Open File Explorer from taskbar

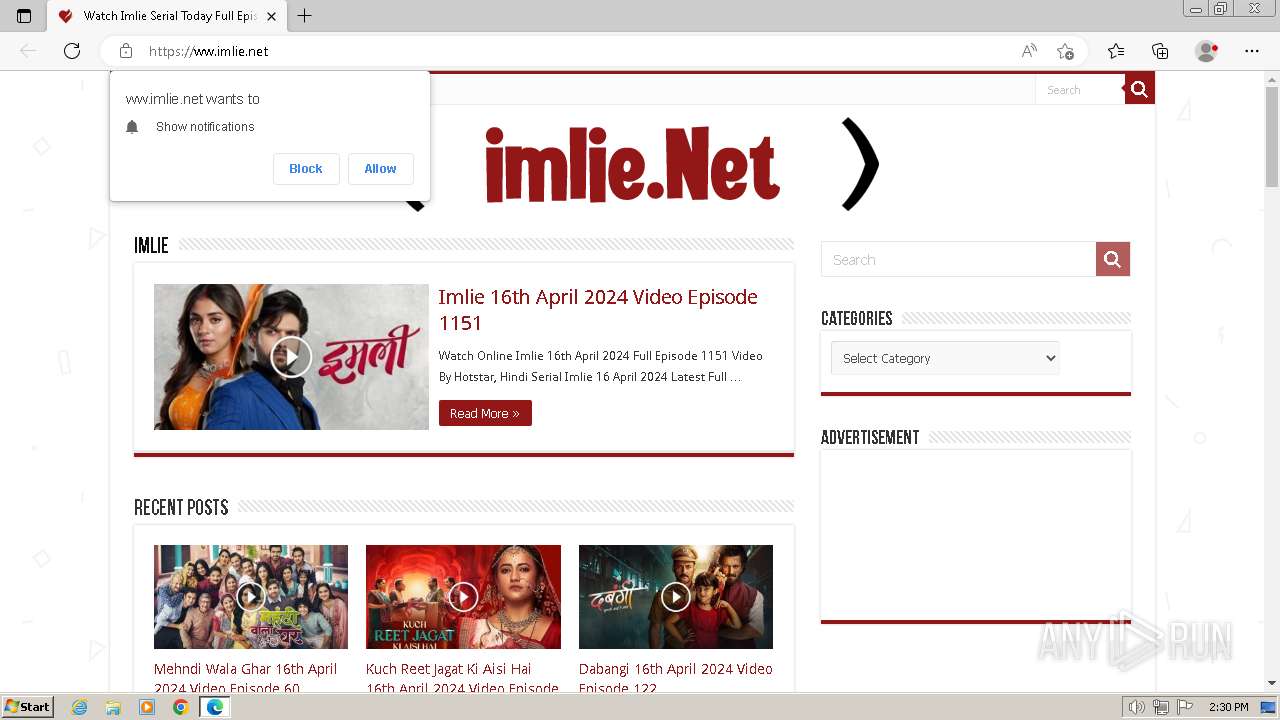coord(113,707)
